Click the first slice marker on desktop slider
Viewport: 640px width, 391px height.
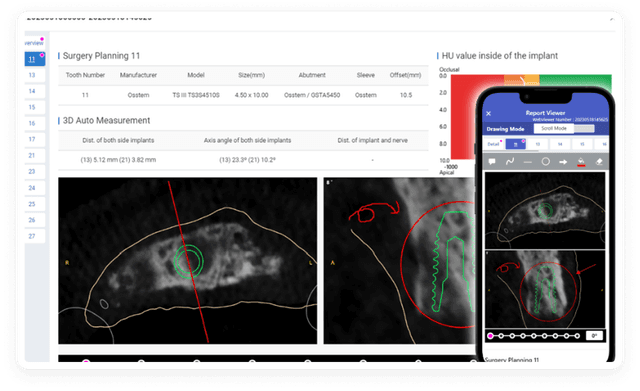coord(86,361)
